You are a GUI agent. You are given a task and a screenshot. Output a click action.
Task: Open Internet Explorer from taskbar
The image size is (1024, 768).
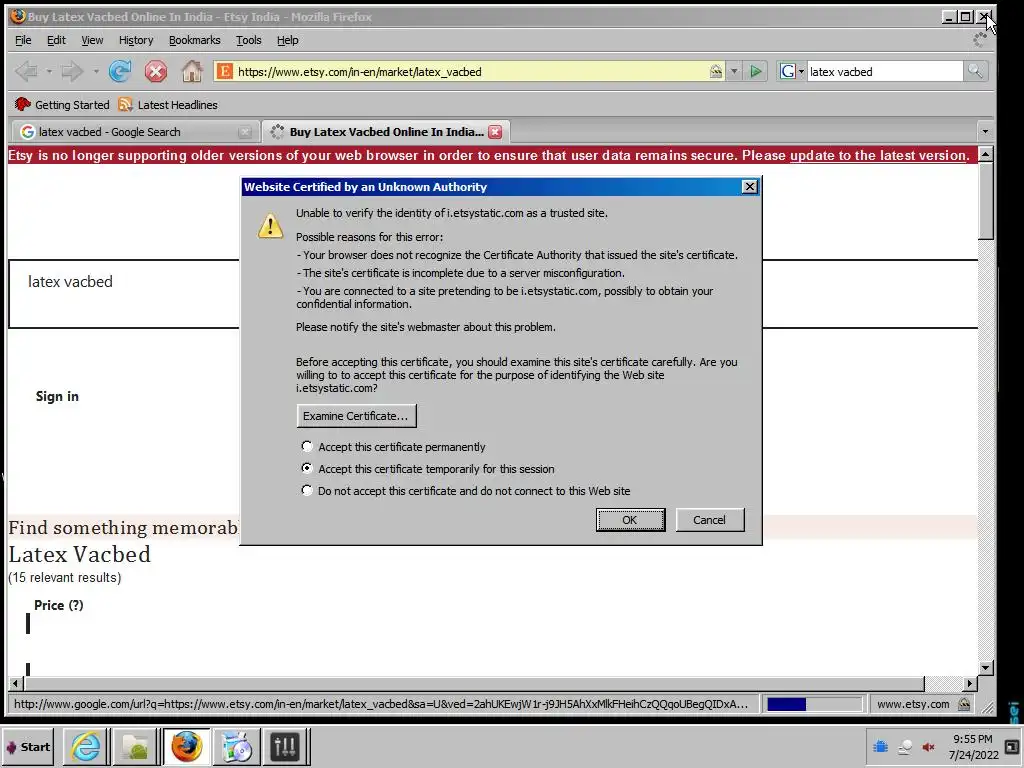[86, 746]
